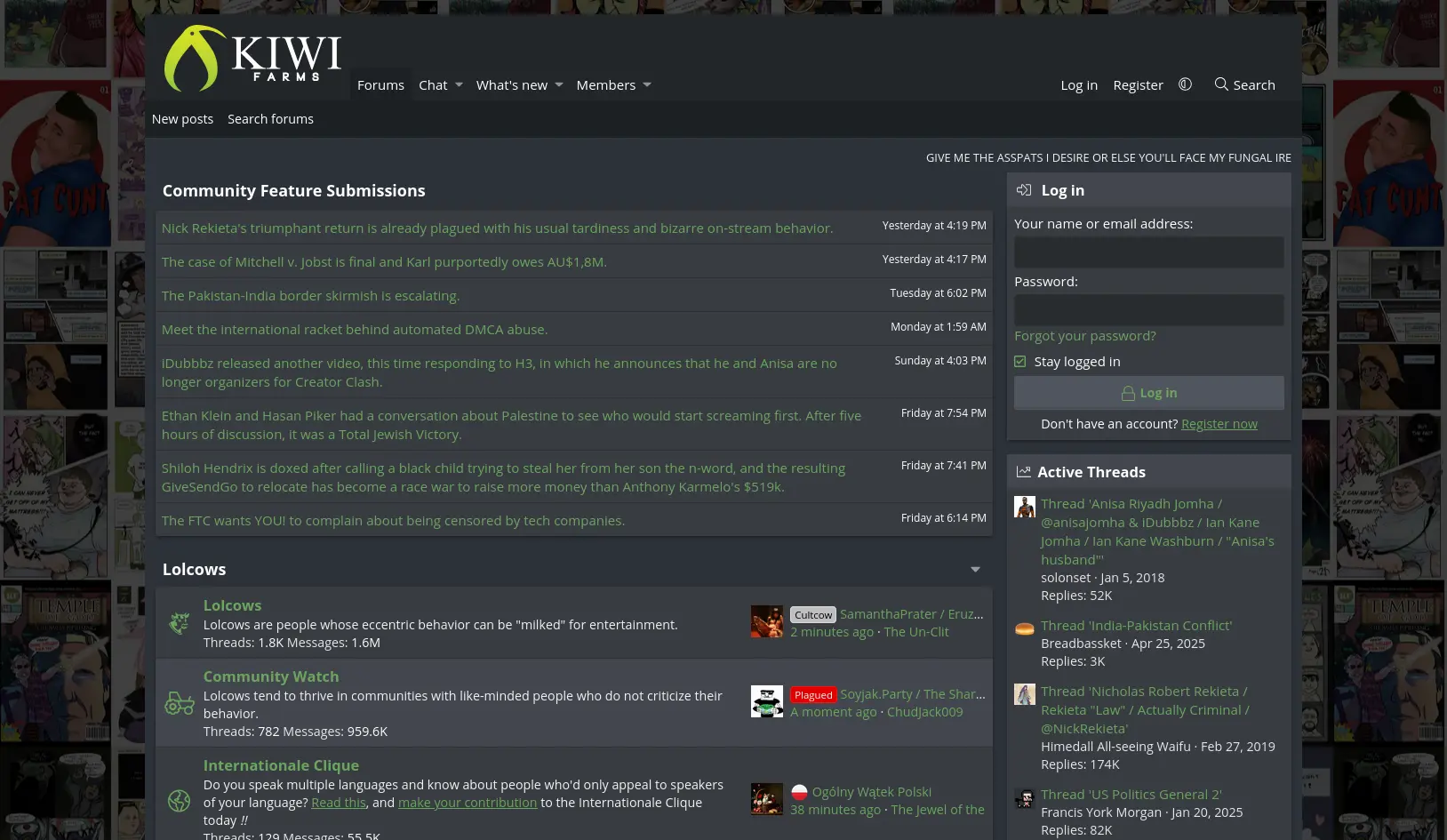
Task: Click the Internationale Clique globe icon
Action: tap(179, 801)
